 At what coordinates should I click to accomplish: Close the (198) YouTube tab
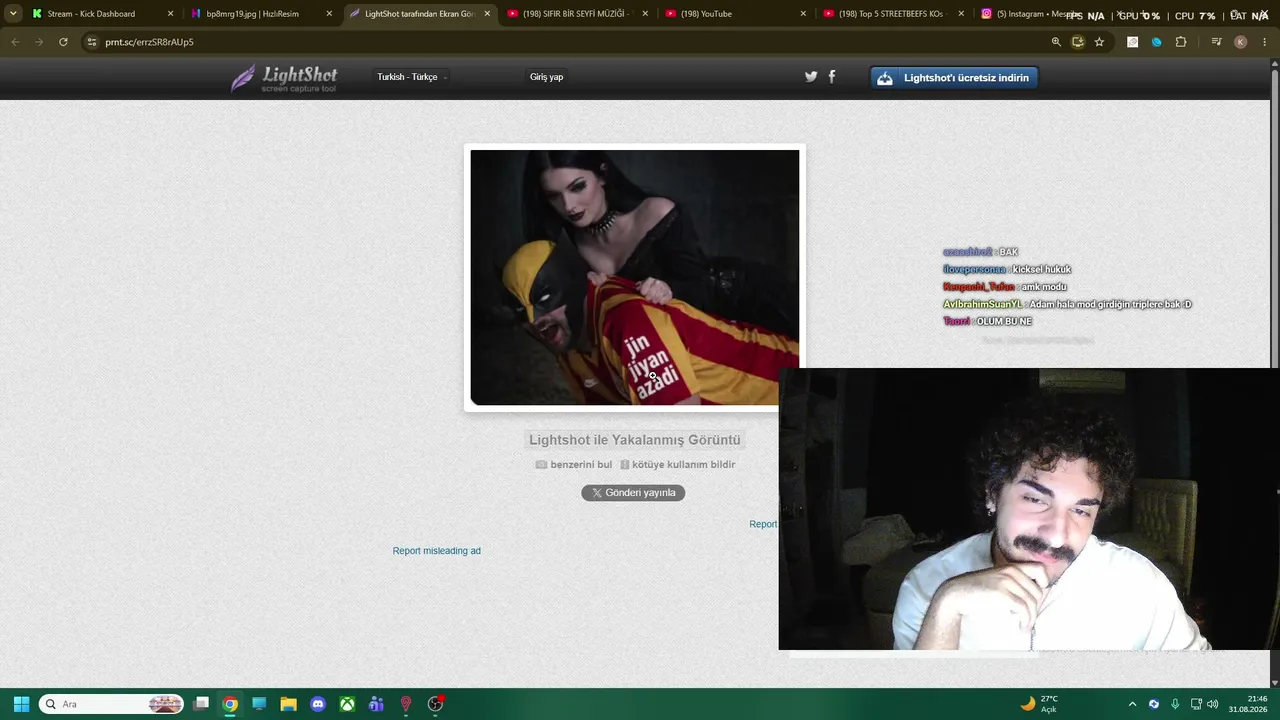(x=803, y=14)
